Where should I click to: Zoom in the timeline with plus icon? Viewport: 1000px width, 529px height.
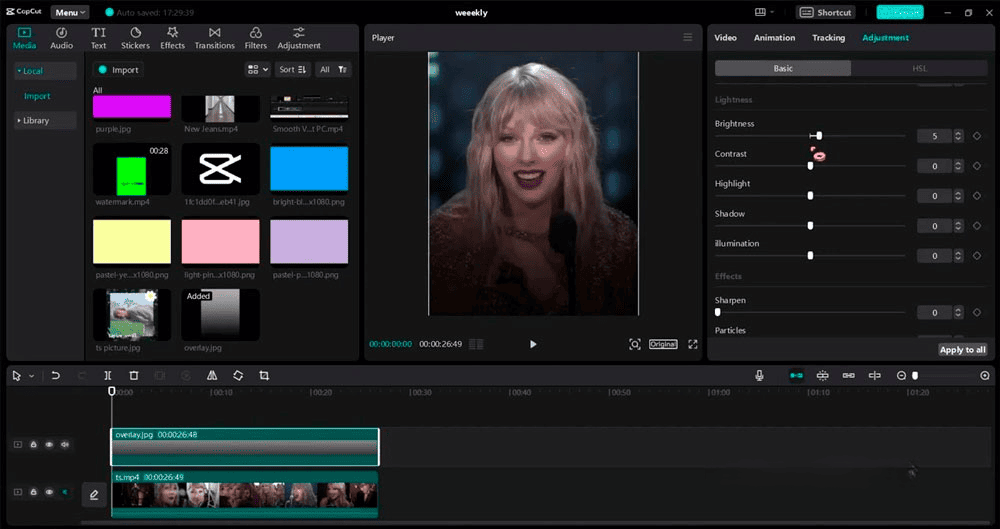coord(985,376)
